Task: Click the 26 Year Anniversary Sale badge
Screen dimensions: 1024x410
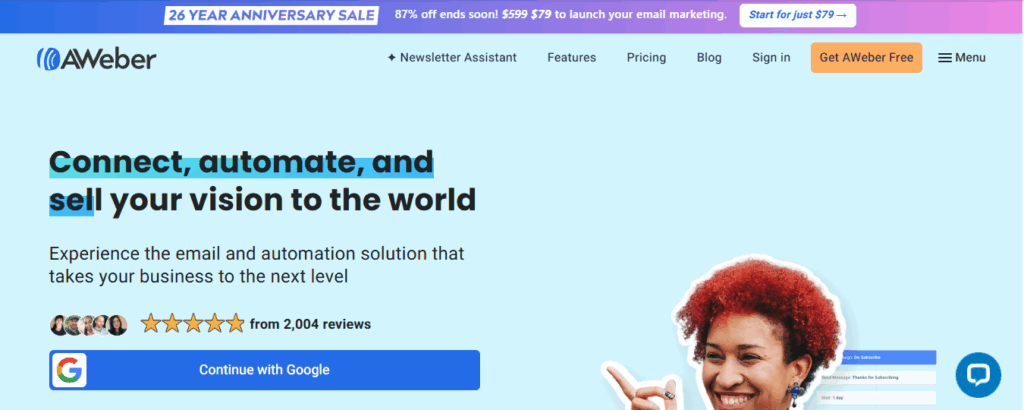Action: pyautogui.click(x=271, y=15)
